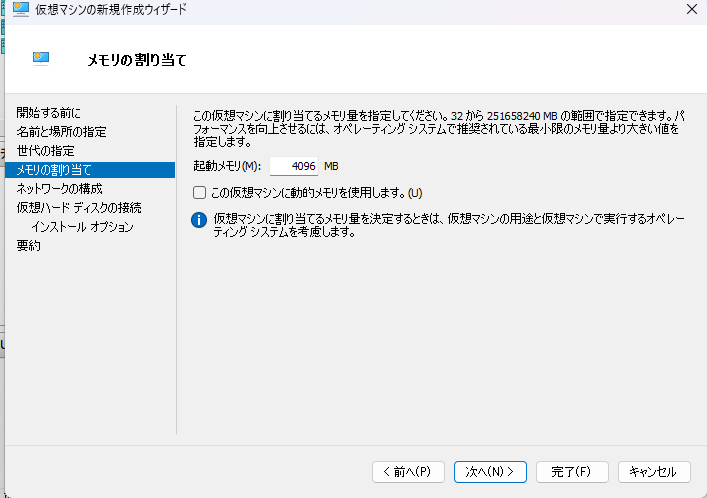Screen dimensions: 707x498
Task: Open the 世代の指定 step
Action: tap(45, 150)
